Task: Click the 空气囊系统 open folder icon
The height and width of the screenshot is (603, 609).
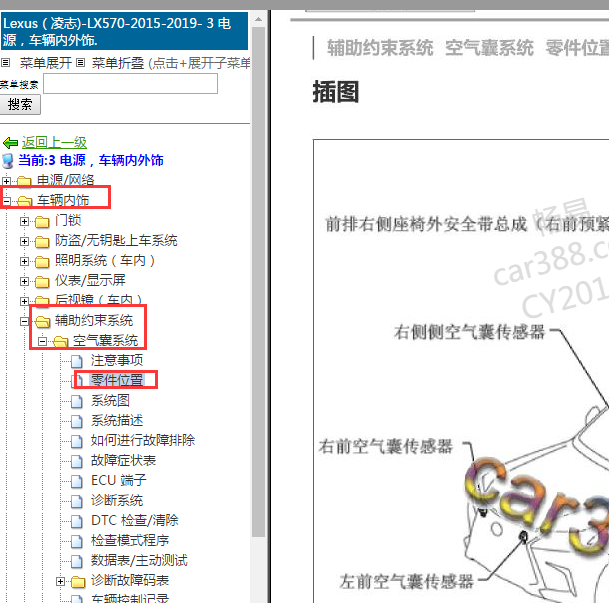Action: (x=61, y=342)
